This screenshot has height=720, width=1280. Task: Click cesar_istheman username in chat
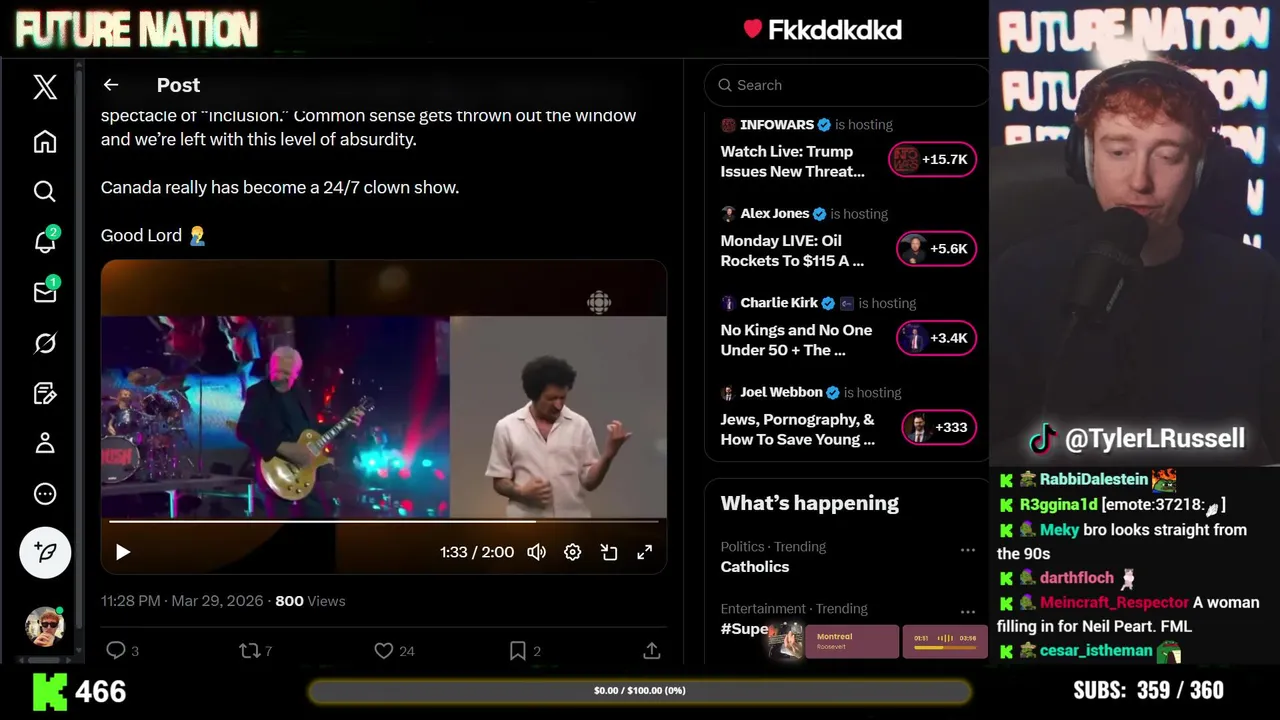(x=1096, y=651)
